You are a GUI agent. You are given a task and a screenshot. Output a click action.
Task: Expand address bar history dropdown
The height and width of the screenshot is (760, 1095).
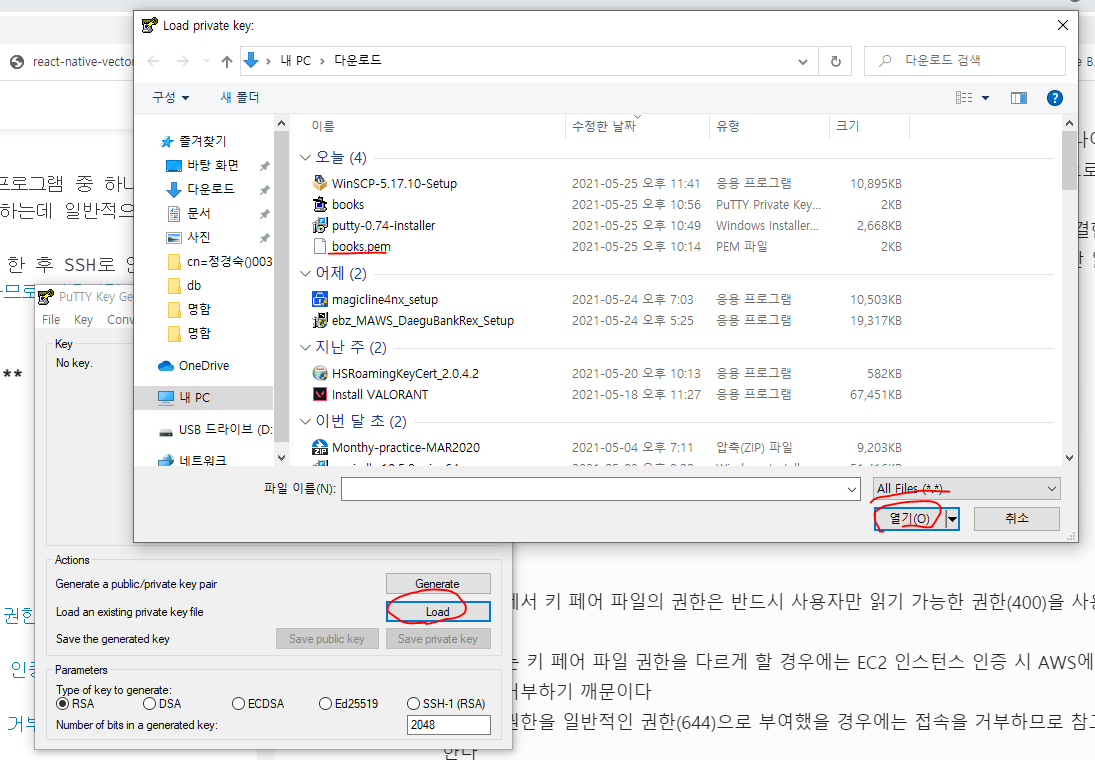[803, 61]
